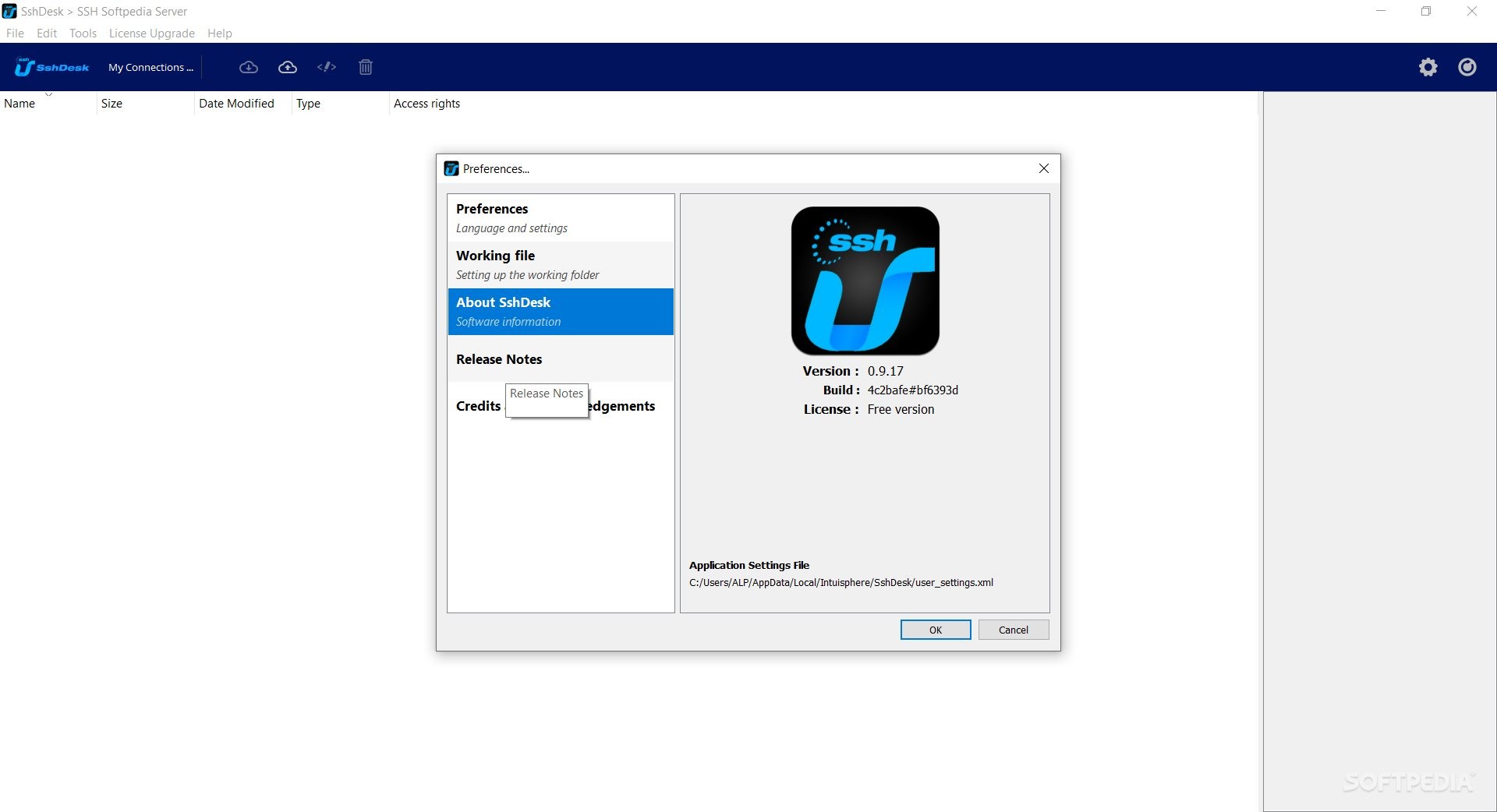Screen dimensions: 1497x812
Task: Click Cancel in Preferences dialog
Action: click(1014, 630)
